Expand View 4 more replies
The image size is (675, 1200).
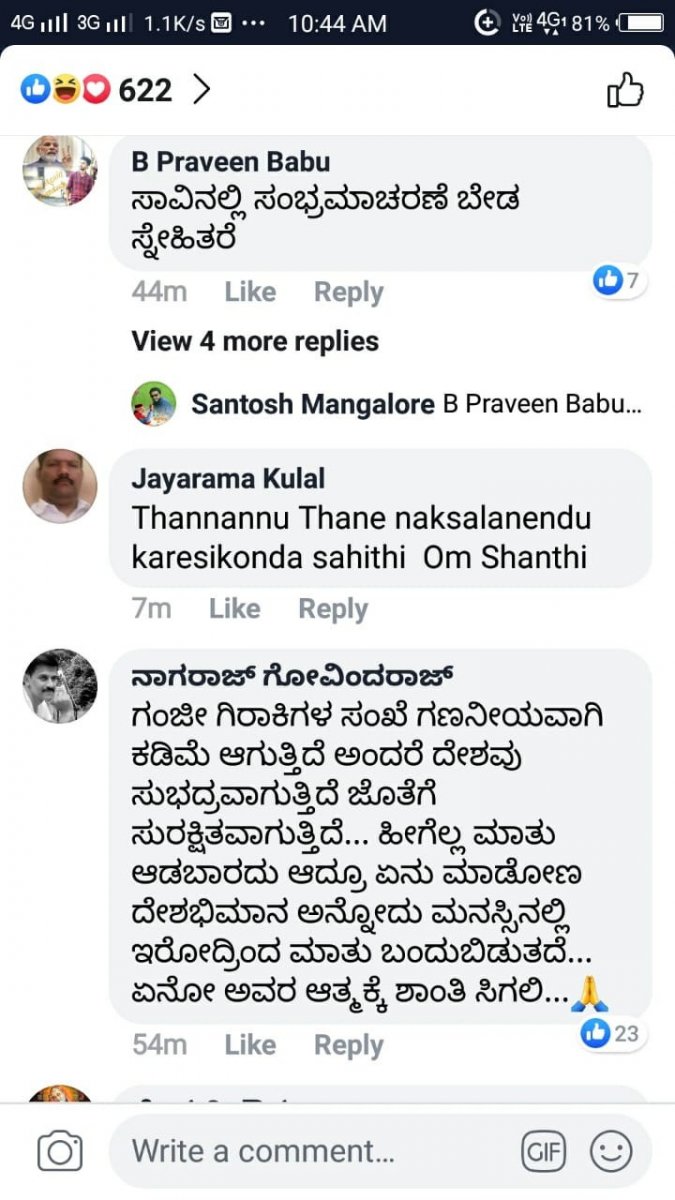(x=255, y=341)
